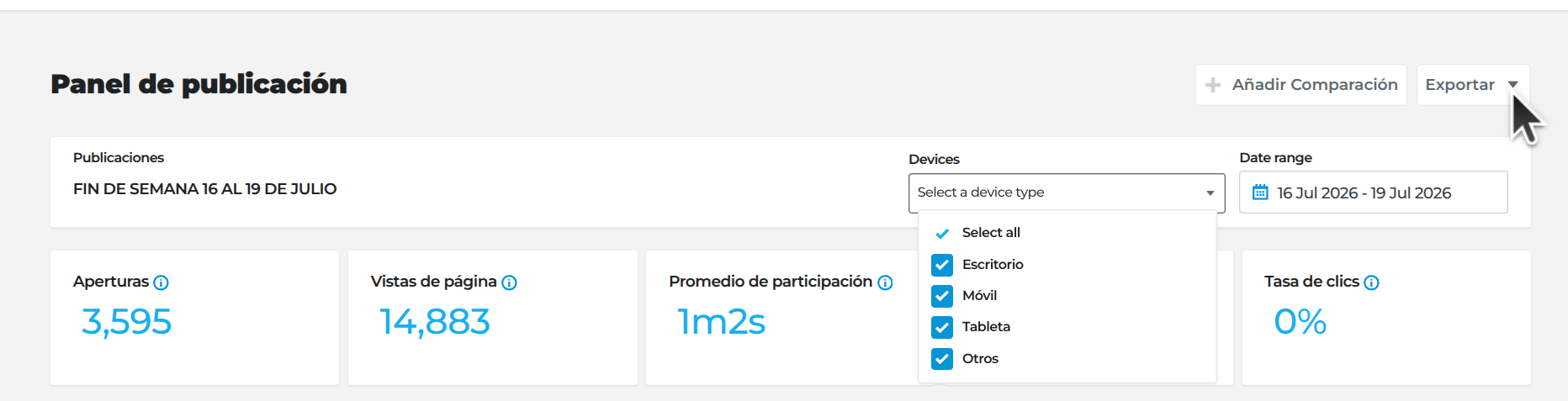The width and height of the screenshot is (1568, 401).
Task: Click the Exportar button
Action: 1473,85
